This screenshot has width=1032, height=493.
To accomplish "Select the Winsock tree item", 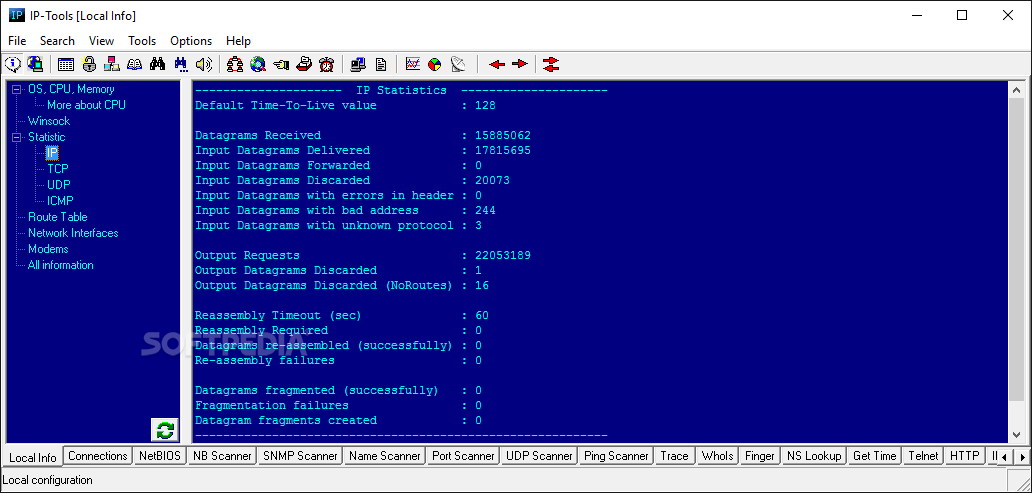I will (49, 121).
